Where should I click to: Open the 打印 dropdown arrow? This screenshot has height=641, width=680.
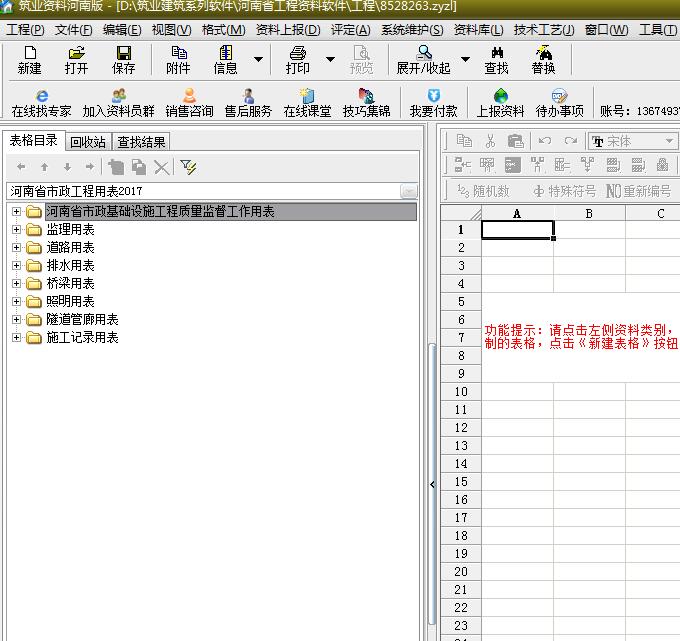[330, 60]
